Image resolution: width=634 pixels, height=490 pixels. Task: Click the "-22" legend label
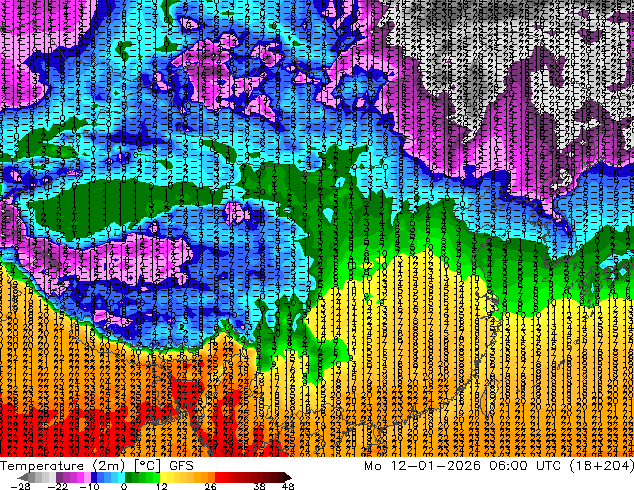[57, 486]
